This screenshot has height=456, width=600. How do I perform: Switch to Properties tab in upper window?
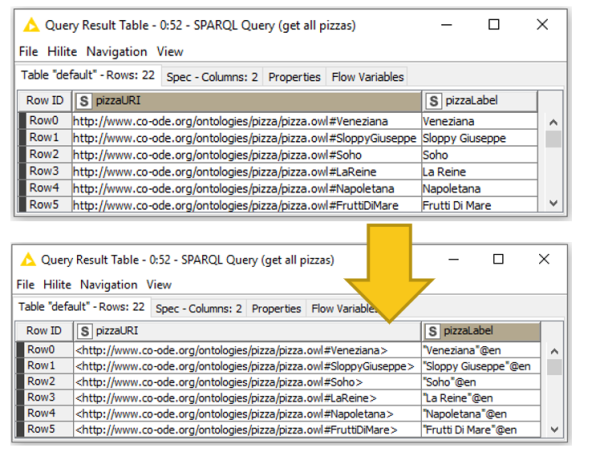294,77
